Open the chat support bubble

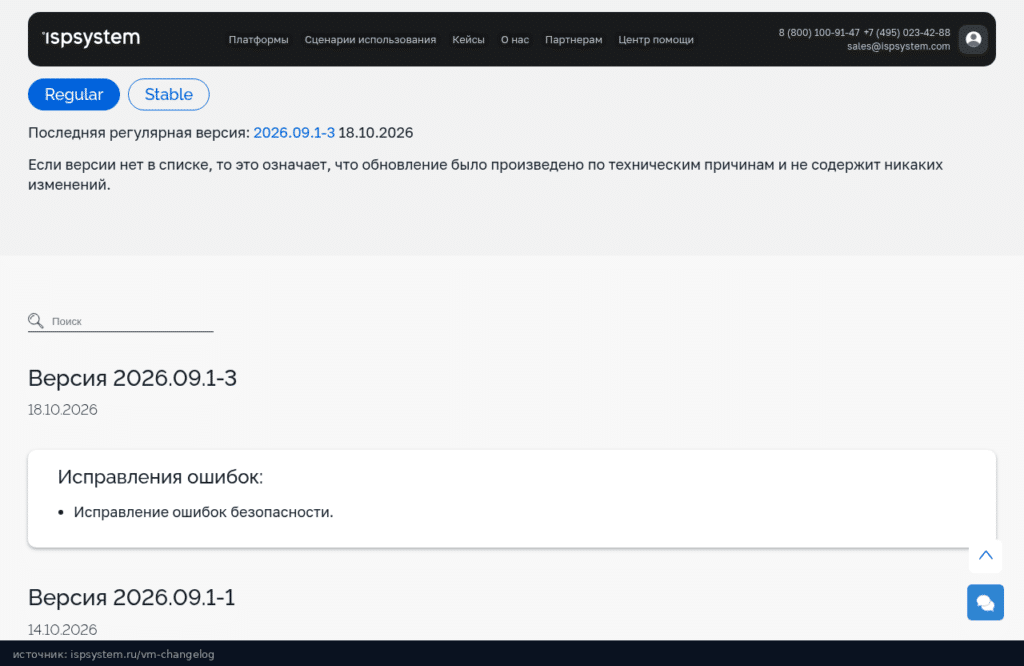click(x=985, y=602)
